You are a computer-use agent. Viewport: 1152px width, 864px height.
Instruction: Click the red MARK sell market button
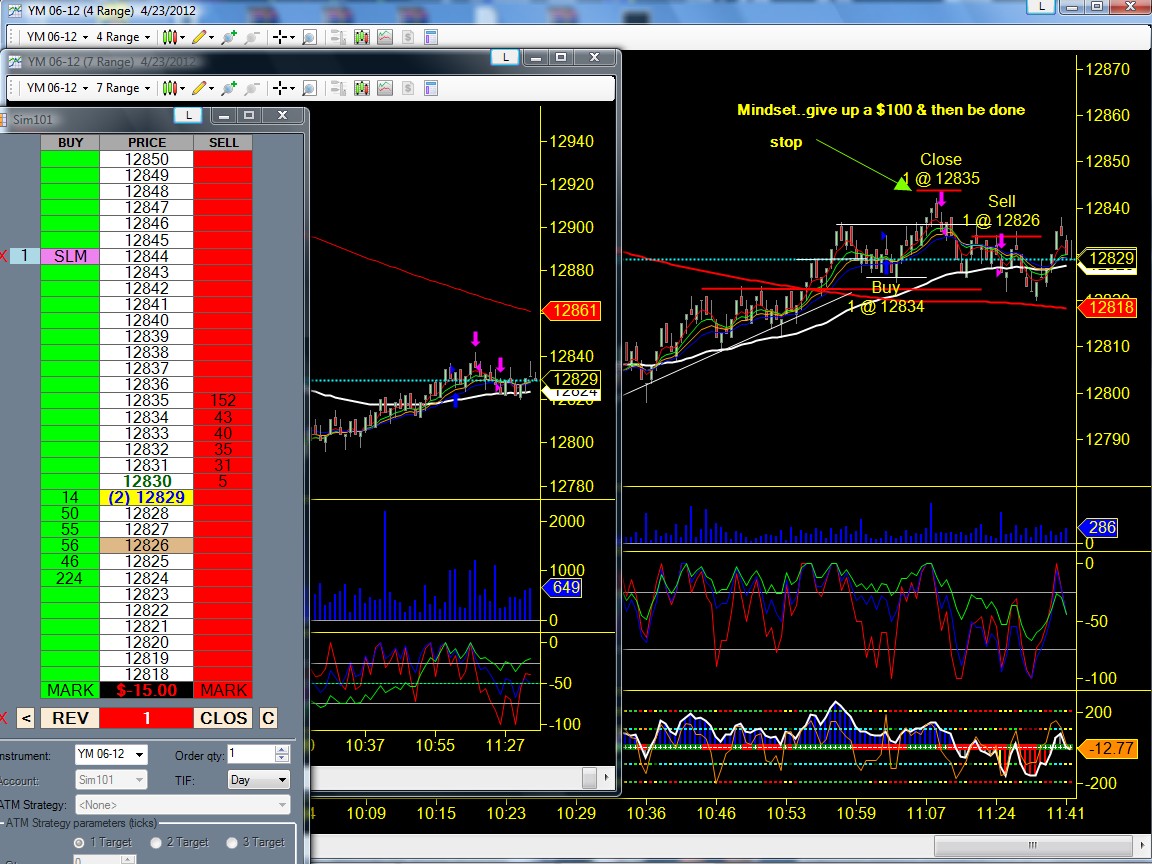tap(223, 690)
